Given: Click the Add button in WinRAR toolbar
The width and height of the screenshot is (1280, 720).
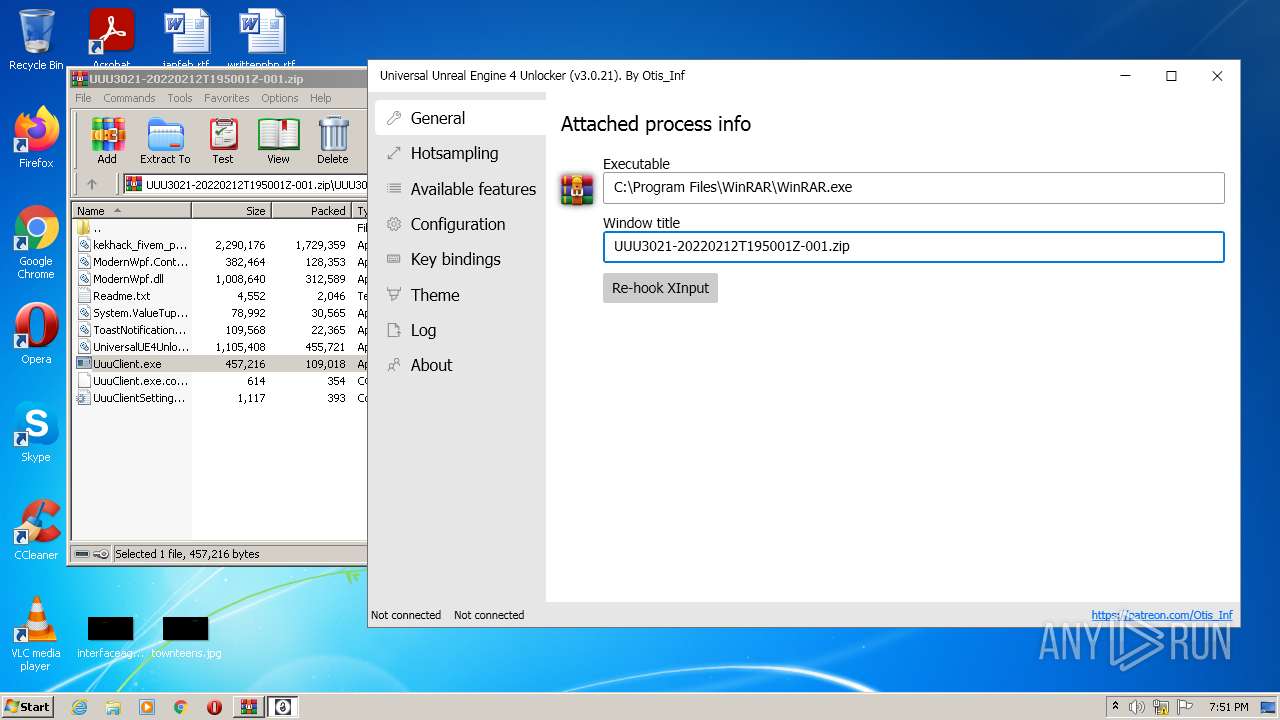Looking at the screenshot, I should (107, 140).
